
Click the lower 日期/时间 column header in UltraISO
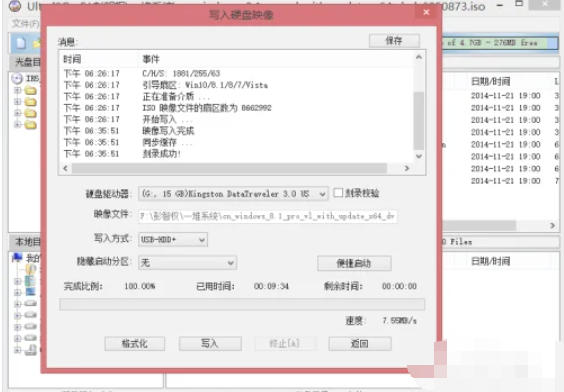(491, 261)
